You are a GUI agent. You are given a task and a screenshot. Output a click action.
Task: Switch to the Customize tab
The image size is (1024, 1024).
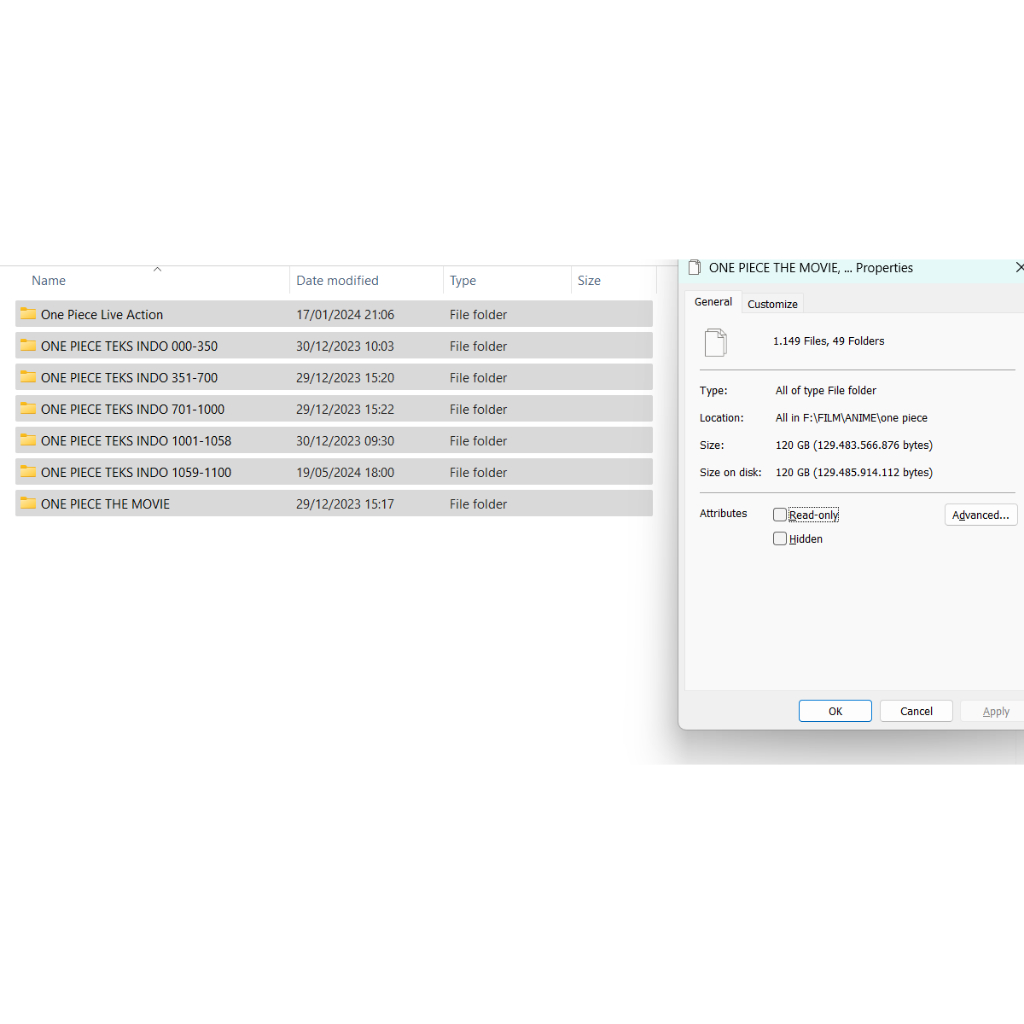(x=772, y=304)
